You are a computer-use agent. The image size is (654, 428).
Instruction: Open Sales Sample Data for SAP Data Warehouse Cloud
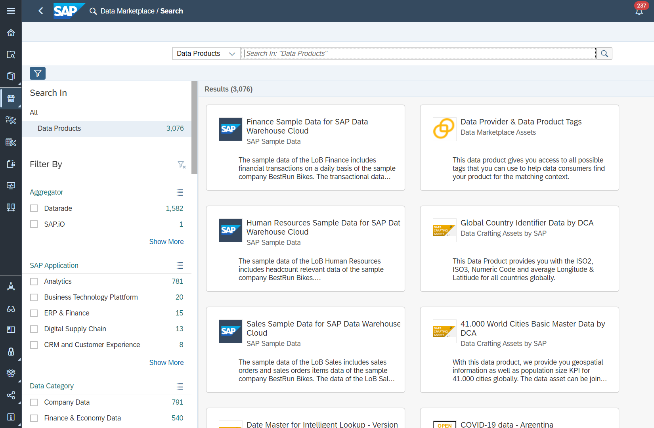click(306, 350)
